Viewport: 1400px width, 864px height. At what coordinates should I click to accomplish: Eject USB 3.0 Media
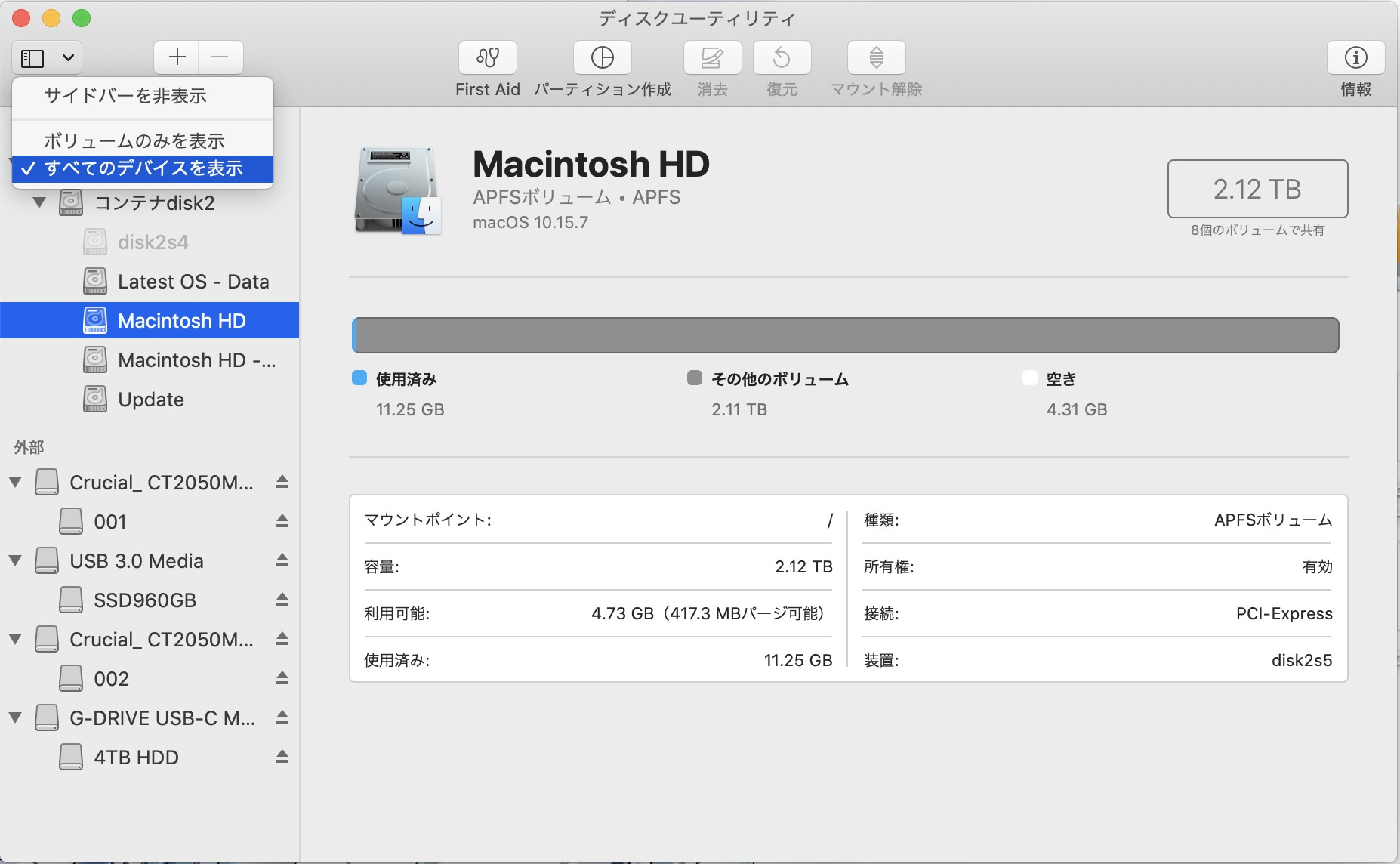[x=282, y=560]
